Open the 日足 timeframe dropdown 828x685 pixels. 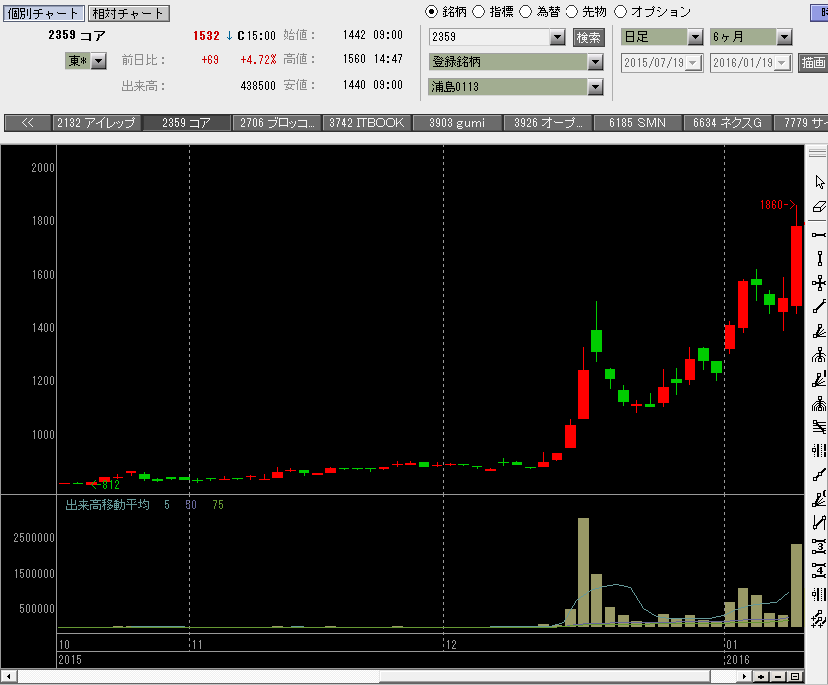click(695, 37)
